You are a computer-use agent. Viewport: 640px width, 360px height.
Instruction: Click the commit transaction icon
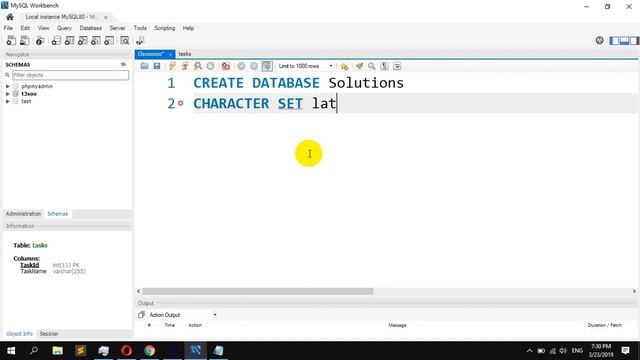coord(241,66)
